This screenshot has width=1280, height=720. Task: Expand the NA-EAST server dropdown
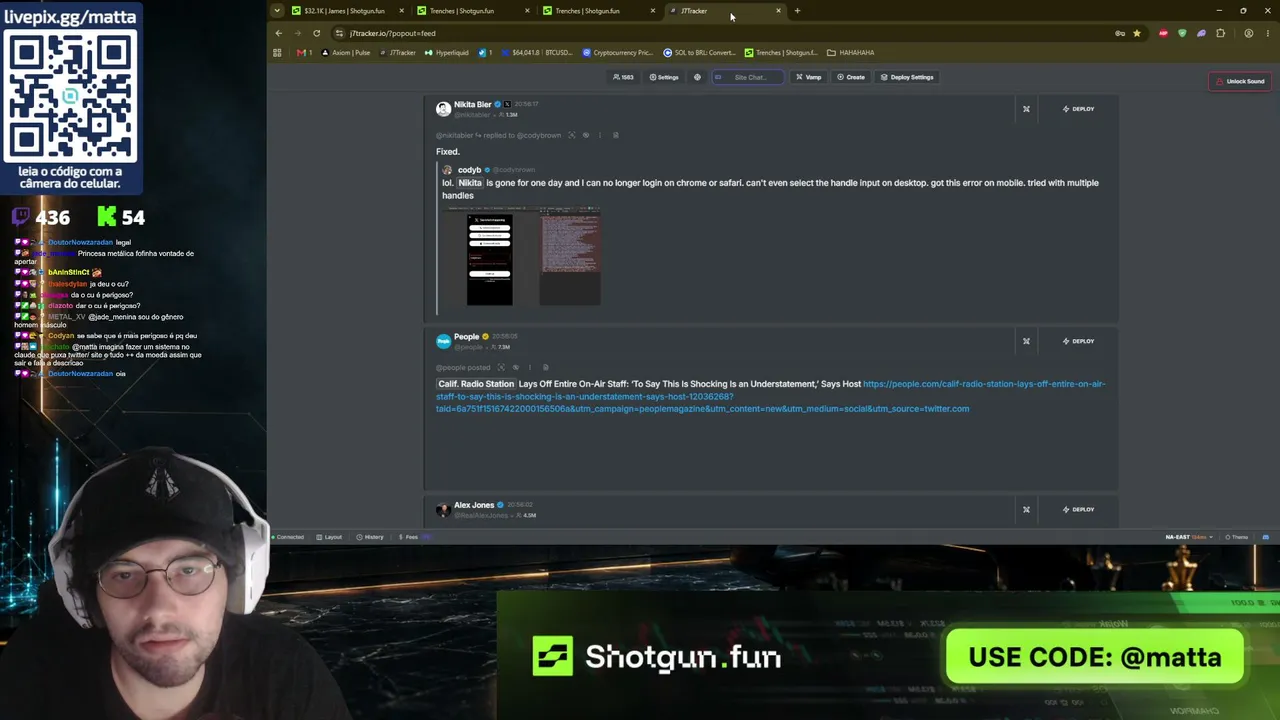(1189, 537)
